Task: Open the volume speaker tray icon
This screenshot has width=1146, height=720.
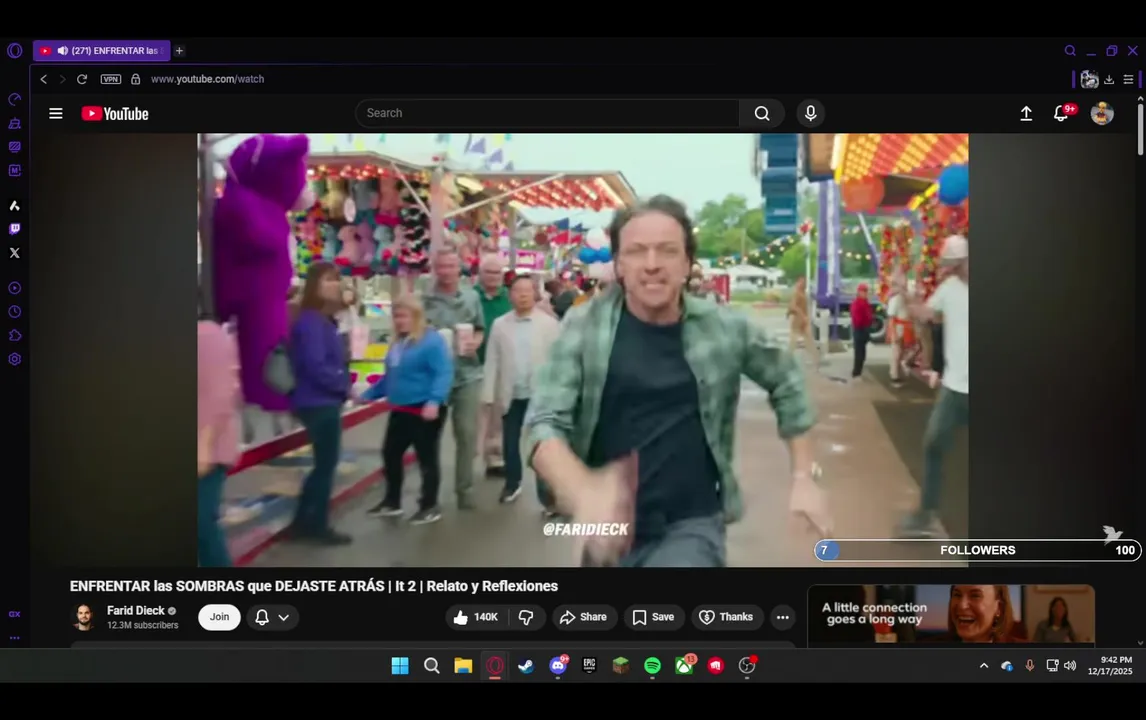Action: (1070, 665)
